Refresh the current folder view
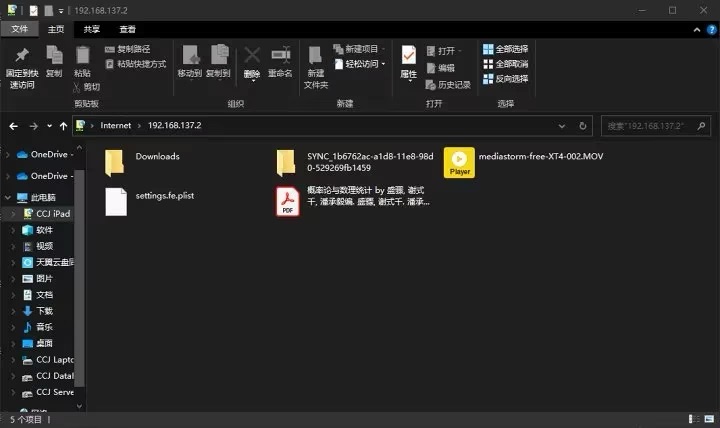Image resolution: width=720 pixels, height=428 pixels. [584, 126]
